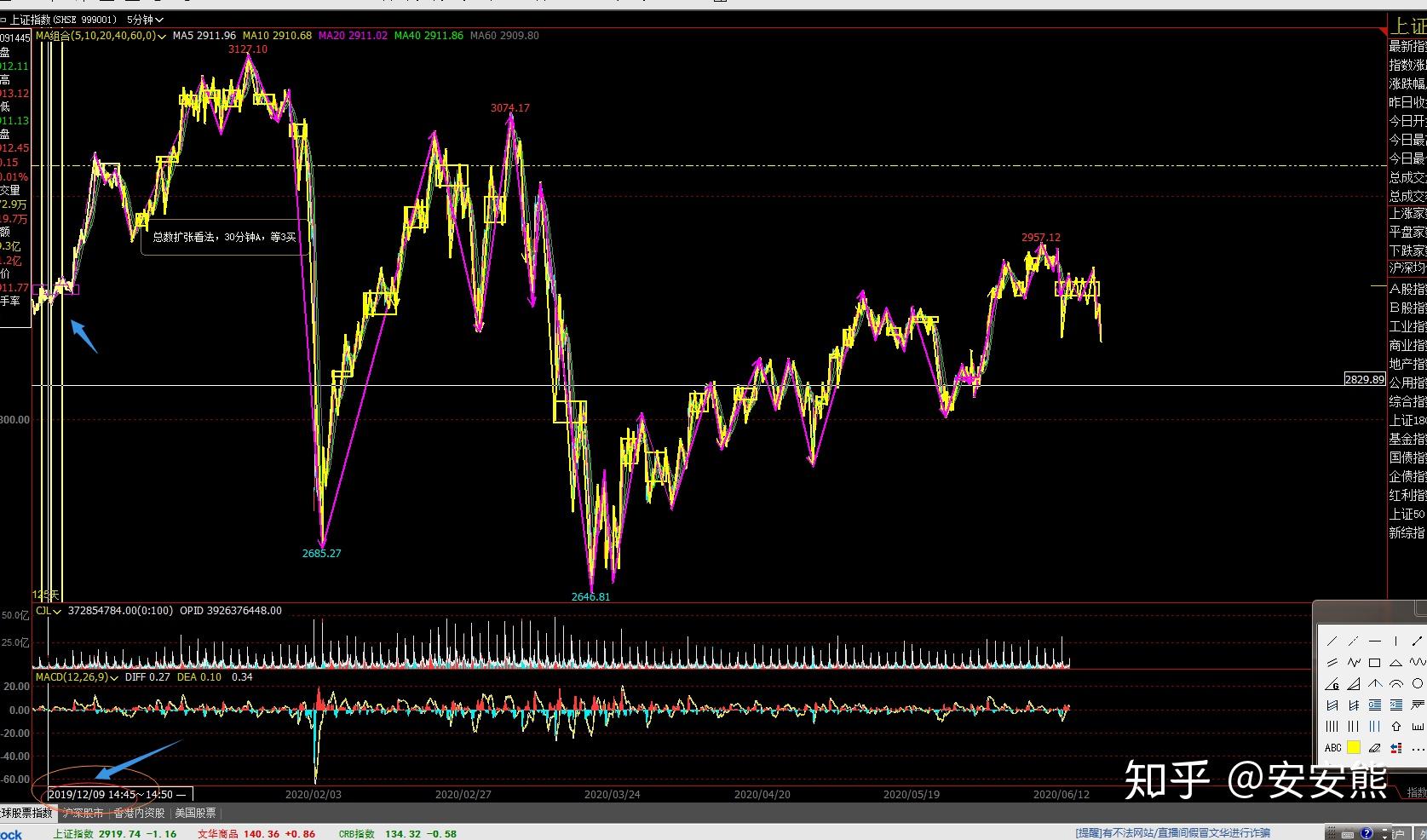
Task: Select 工业指数 in right sidebar list
Action: click(x=1407, y=326)
